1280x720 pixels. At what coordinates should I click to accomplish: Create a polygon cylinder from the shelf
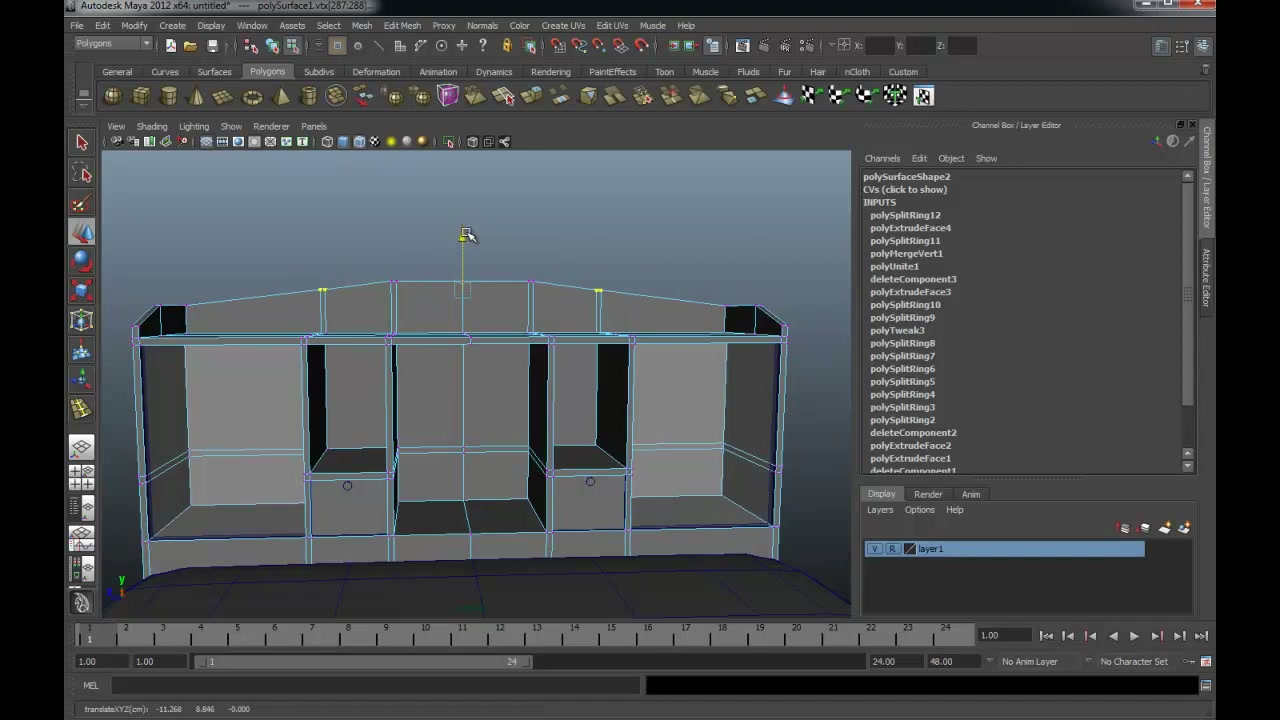click(169, 96)
